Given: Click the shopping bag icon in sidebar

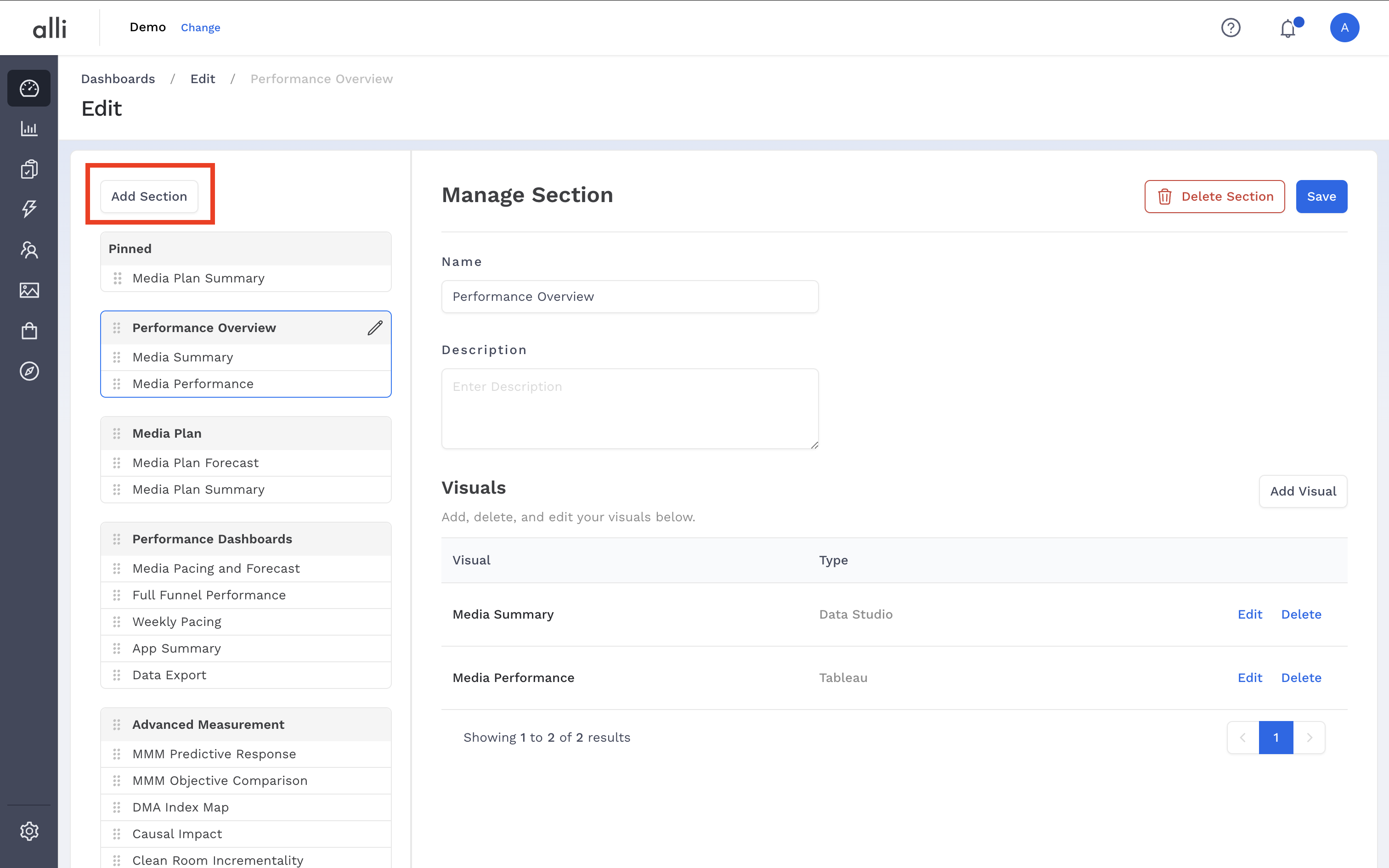Looking at the screenshot, I should coord(28,331).
